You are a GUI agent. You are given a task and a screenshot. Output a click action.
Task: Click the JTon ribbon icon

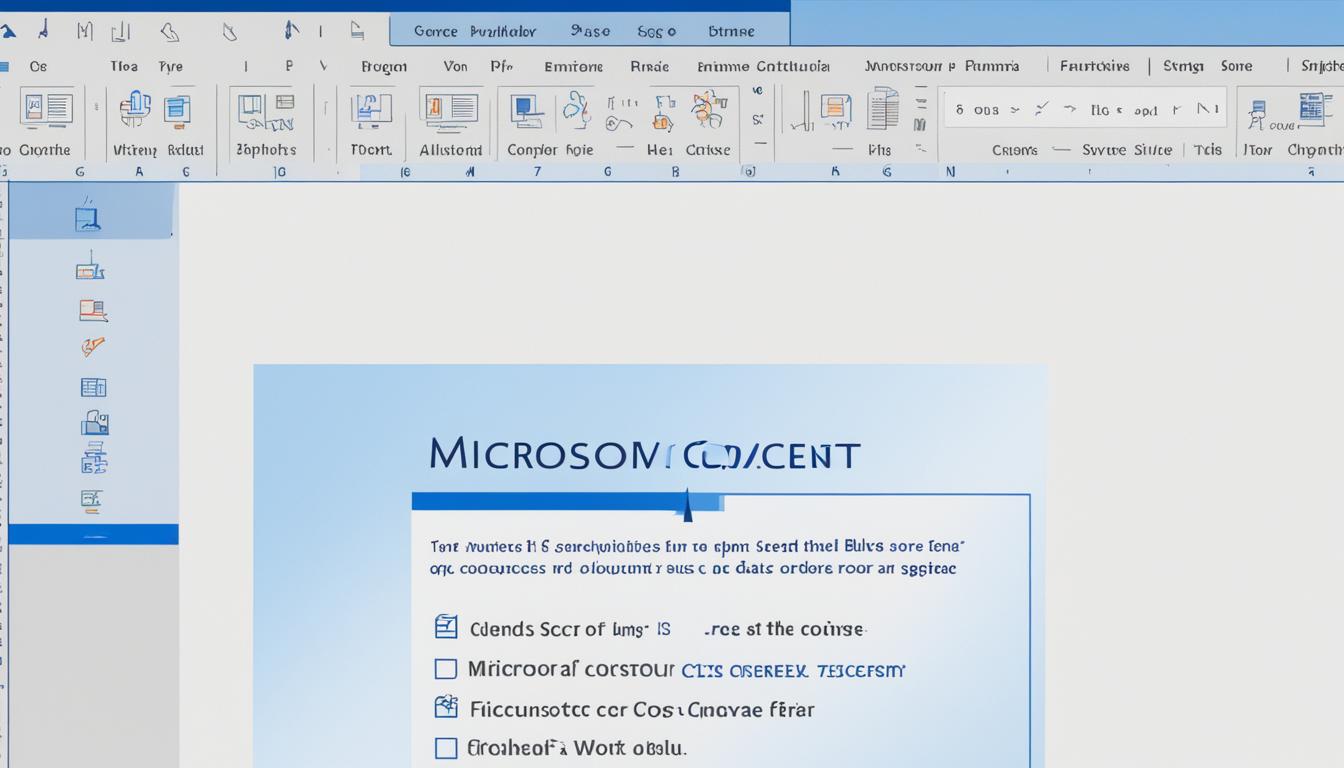1258,115
